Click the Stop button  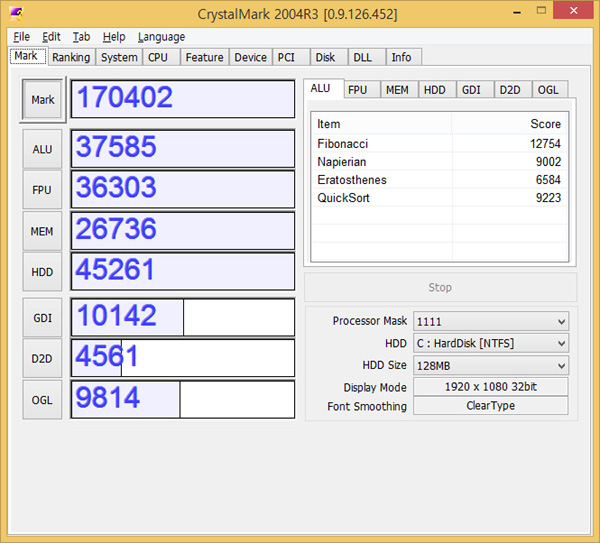coord(440,287)
